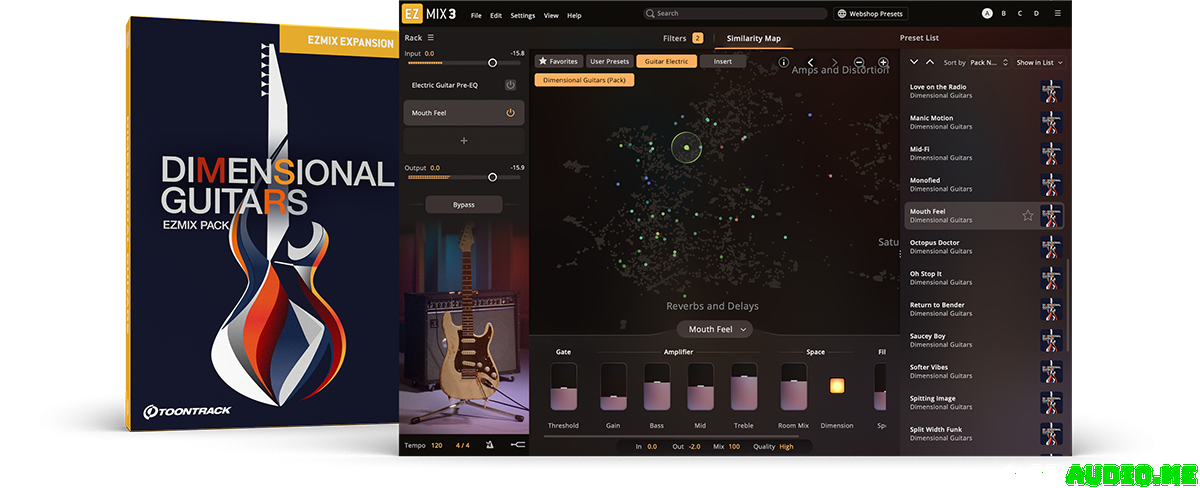Click into the Search field
The width and height of the screenshot is (1200, 488).
click(x=735, y=14)
